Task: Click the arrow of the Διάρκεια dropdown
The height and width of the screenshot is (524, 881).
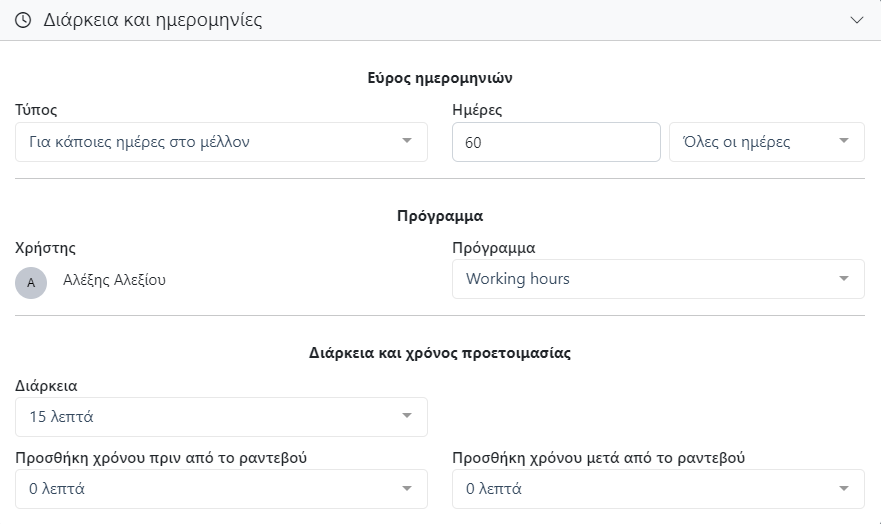Action: (x=407, y=416)
